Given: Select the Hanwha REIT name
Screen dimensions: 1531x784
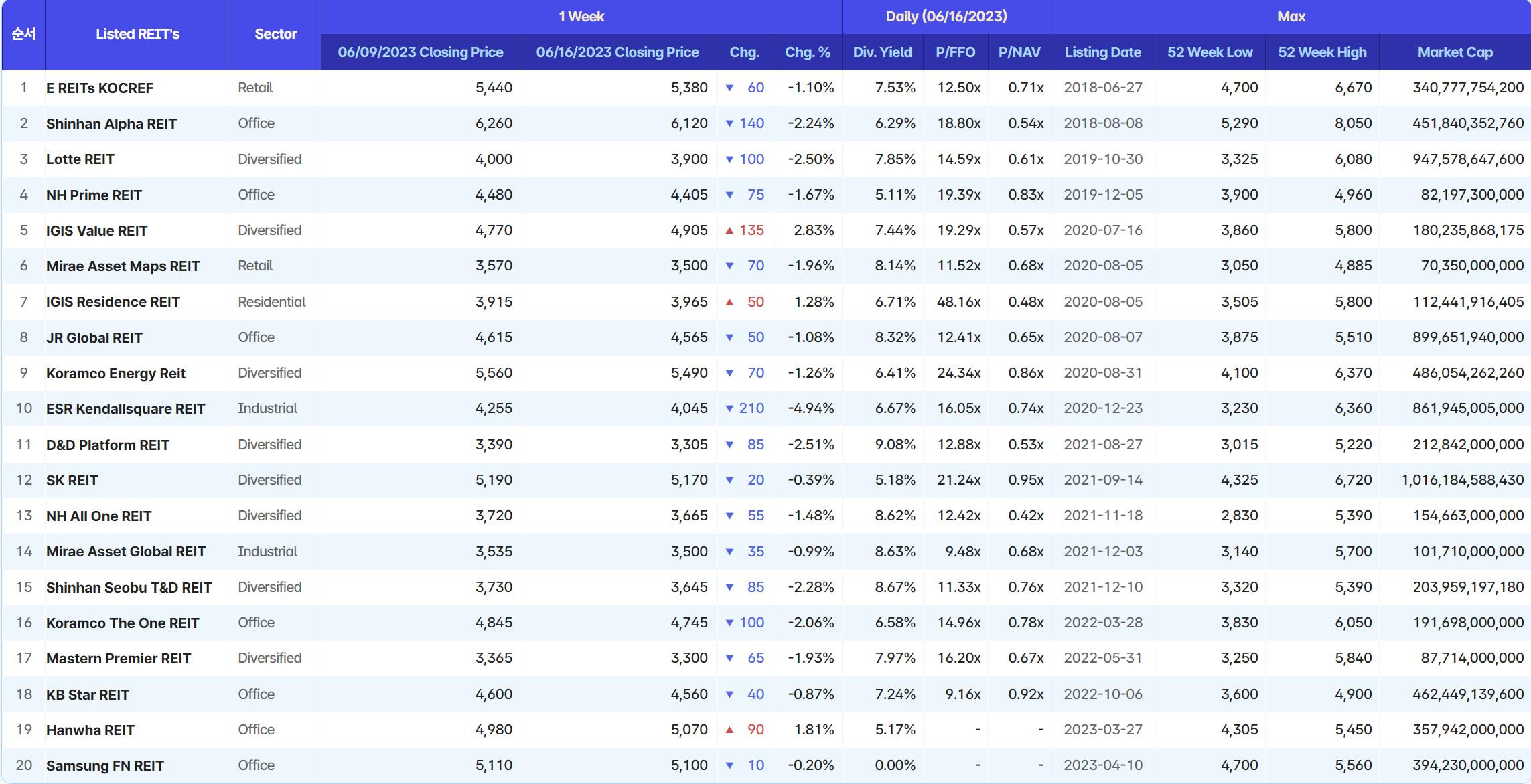Looking at the screenshot, I should pos(90,730).
